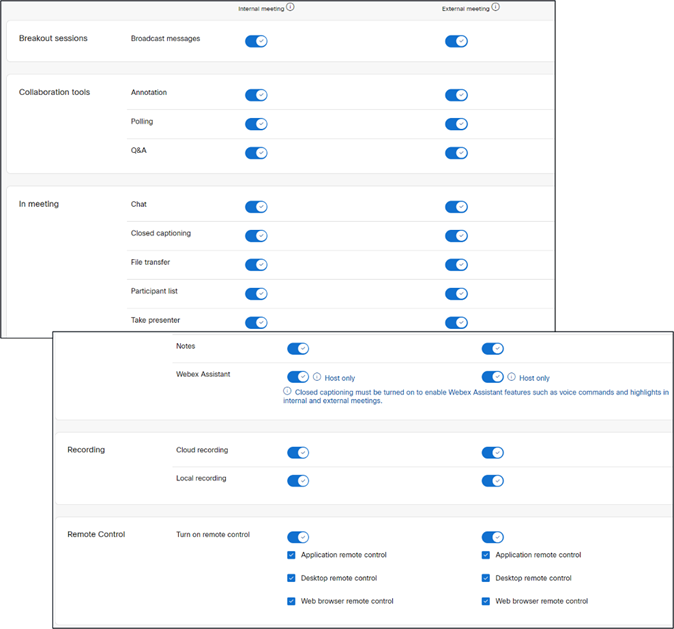
Task: Disable Chat for internal meetings
Action: tap(256, 207)
